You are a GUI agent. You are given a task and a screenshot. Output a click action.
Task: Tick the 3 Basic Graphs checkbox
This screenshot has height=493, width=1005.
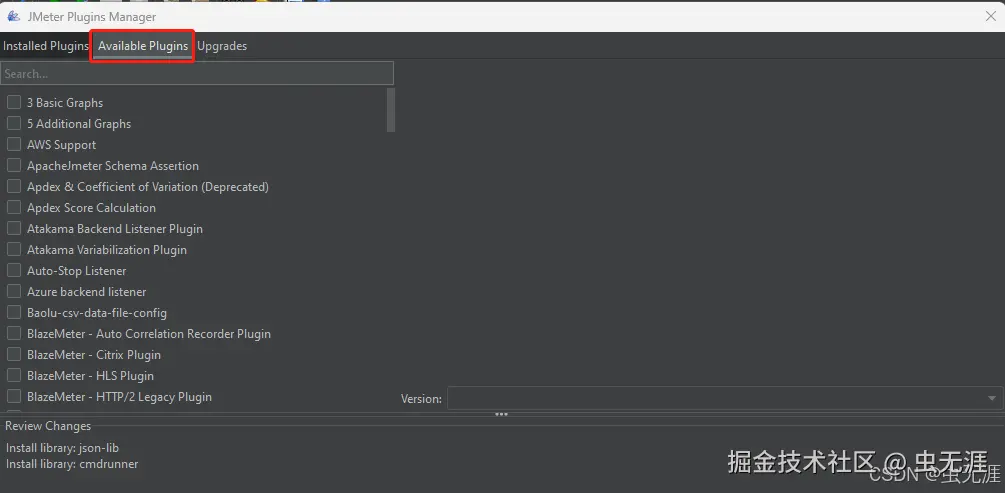click(x=14, y=102)
